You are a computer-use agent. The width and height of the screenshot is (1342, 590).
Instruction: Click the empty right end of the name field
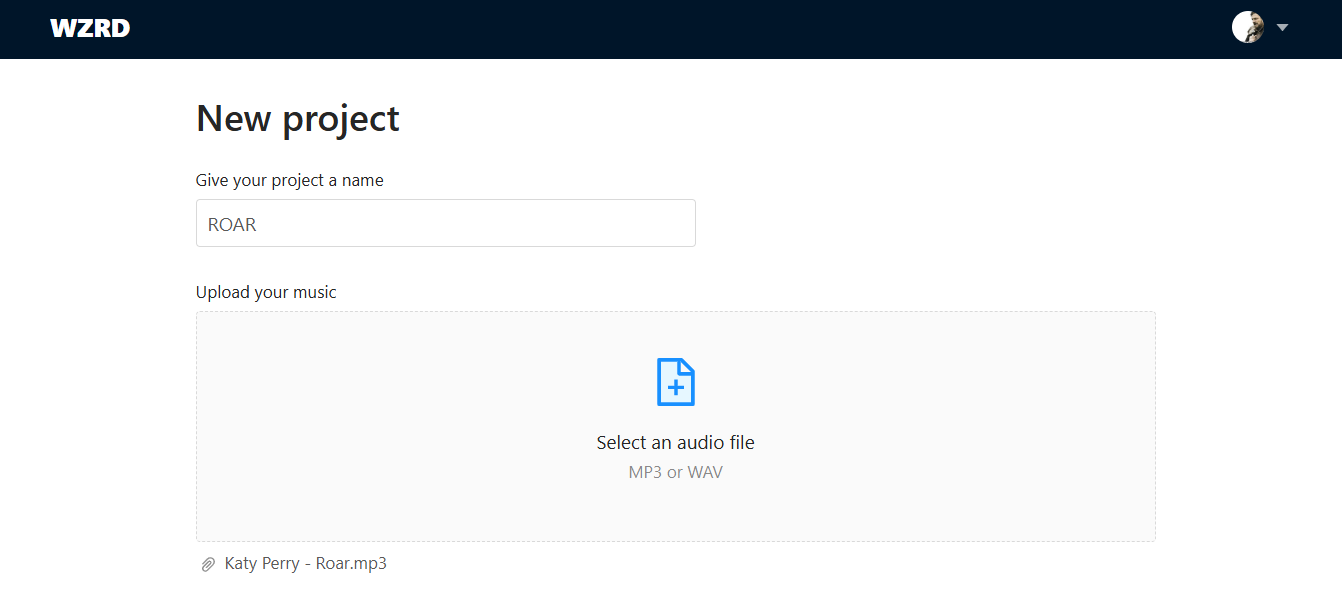click(640, 223)
